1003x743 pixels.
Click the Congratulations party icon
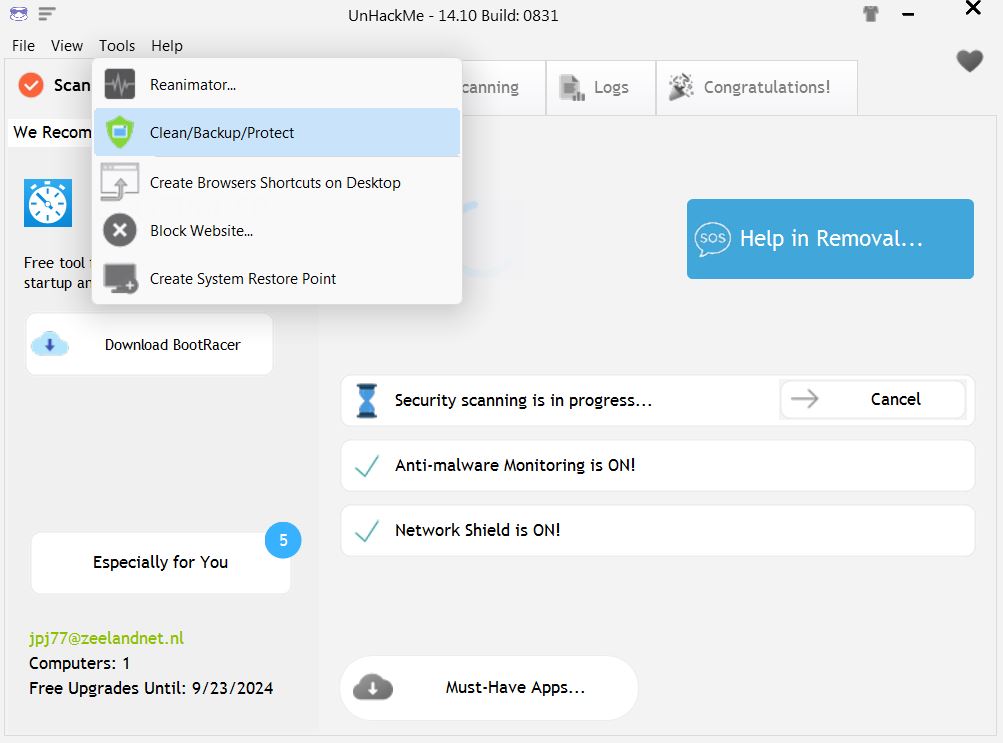[681, 87]
